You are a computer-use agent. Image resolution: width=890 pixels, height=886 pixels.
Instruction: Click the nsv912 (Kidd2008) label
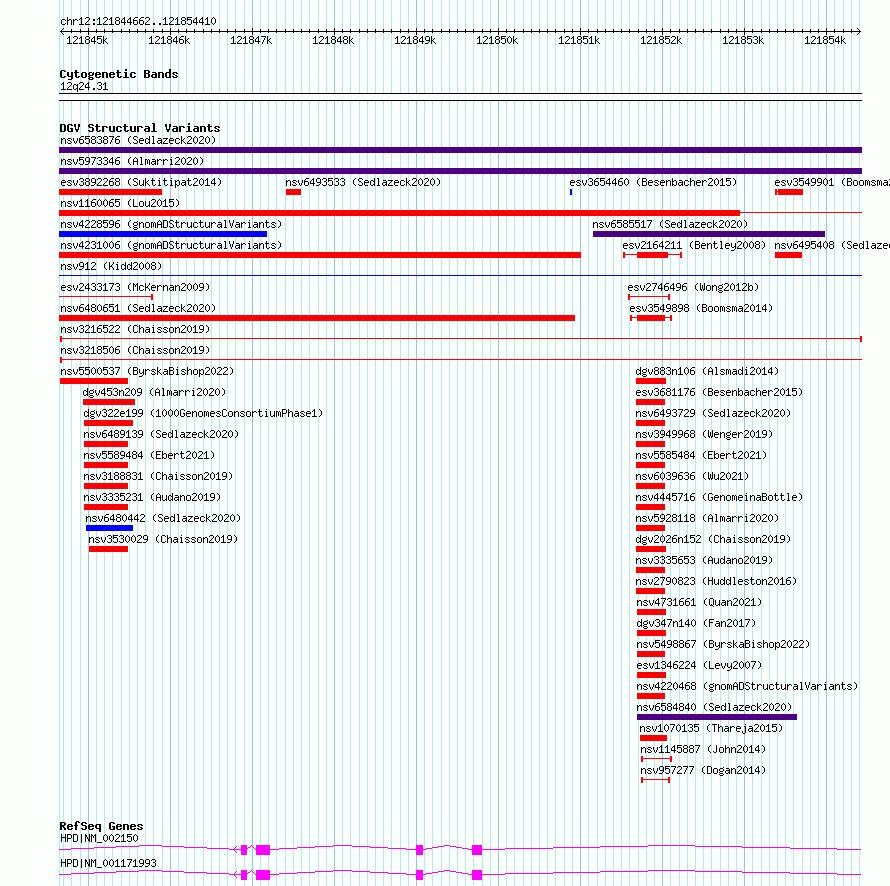coord(111,266)
